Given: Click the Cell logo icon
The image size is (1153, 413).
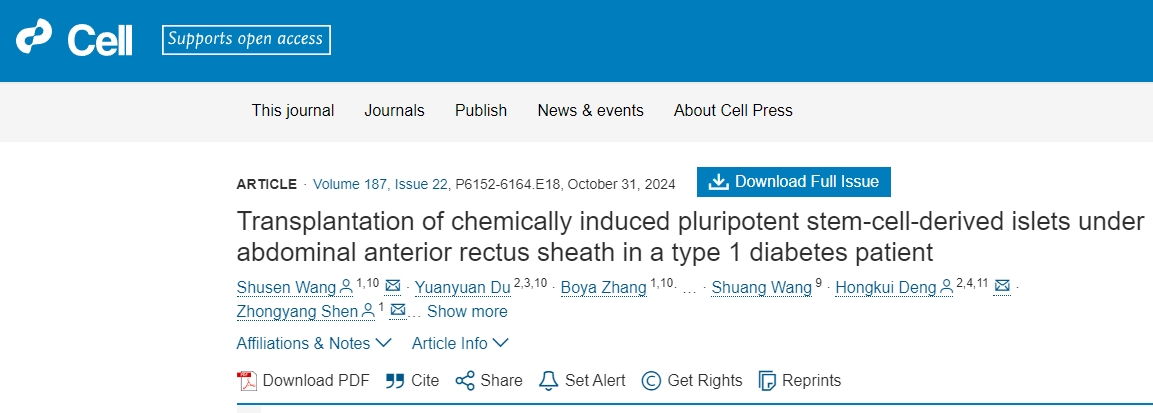Looking at the screenshot, I should click(35, 39).
